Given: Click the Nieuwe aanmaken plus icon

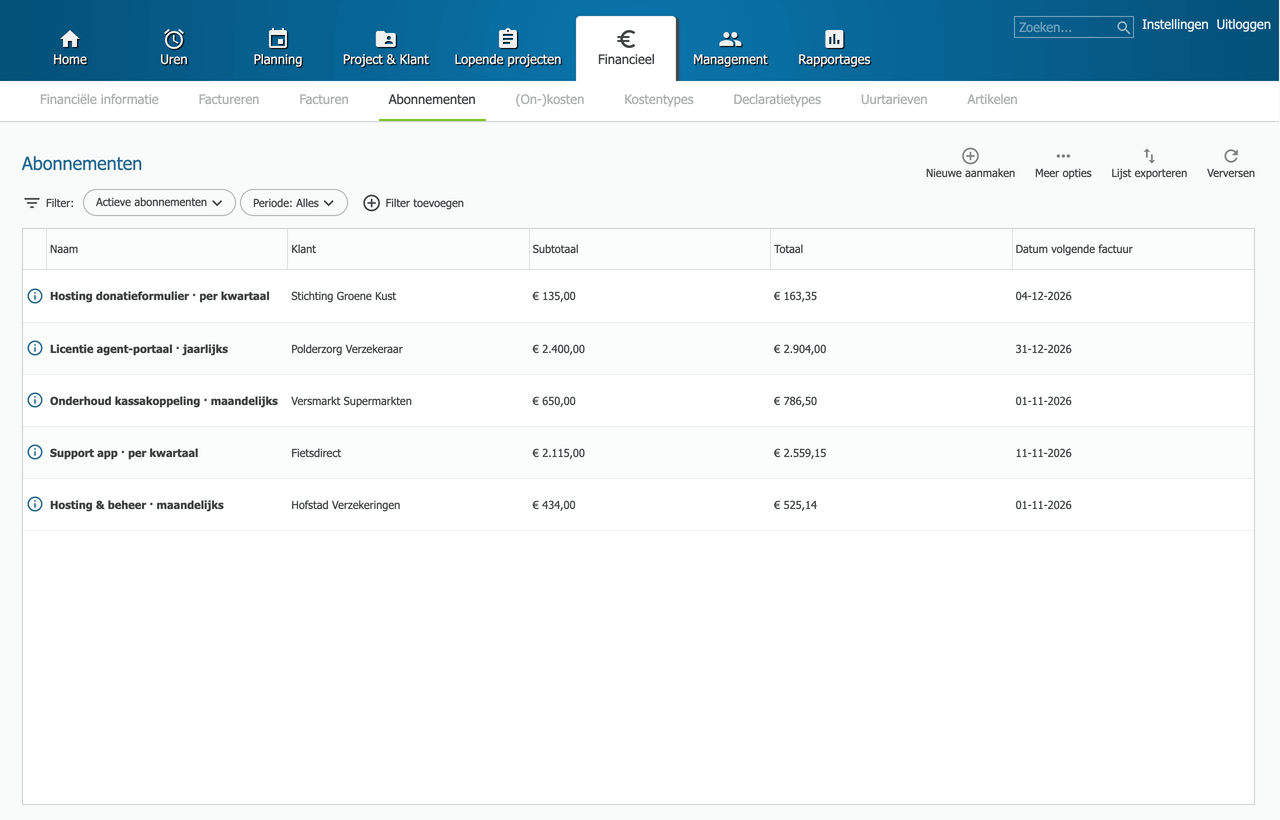Looking at the screenshot, I should [970, 156].
